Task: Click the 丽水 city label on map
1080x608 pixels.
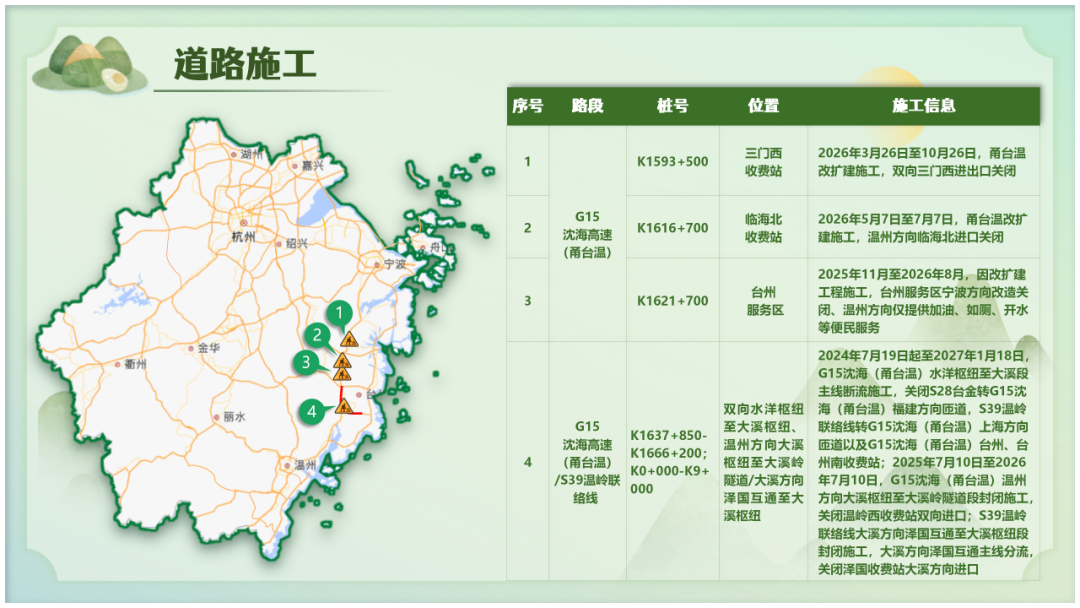Action: (x=234, y=417)
